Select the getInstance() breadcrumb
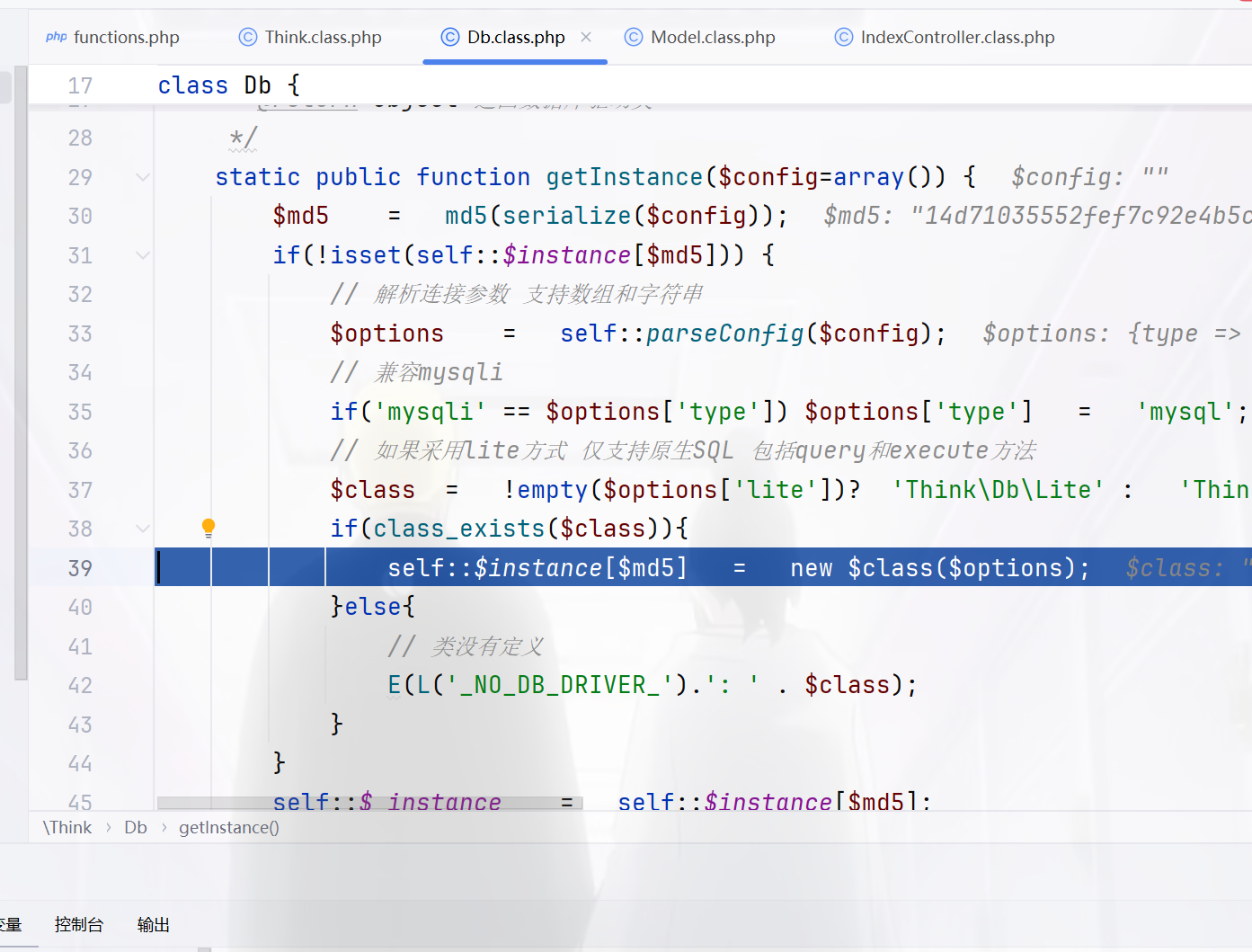 click(x=228, y=827)
